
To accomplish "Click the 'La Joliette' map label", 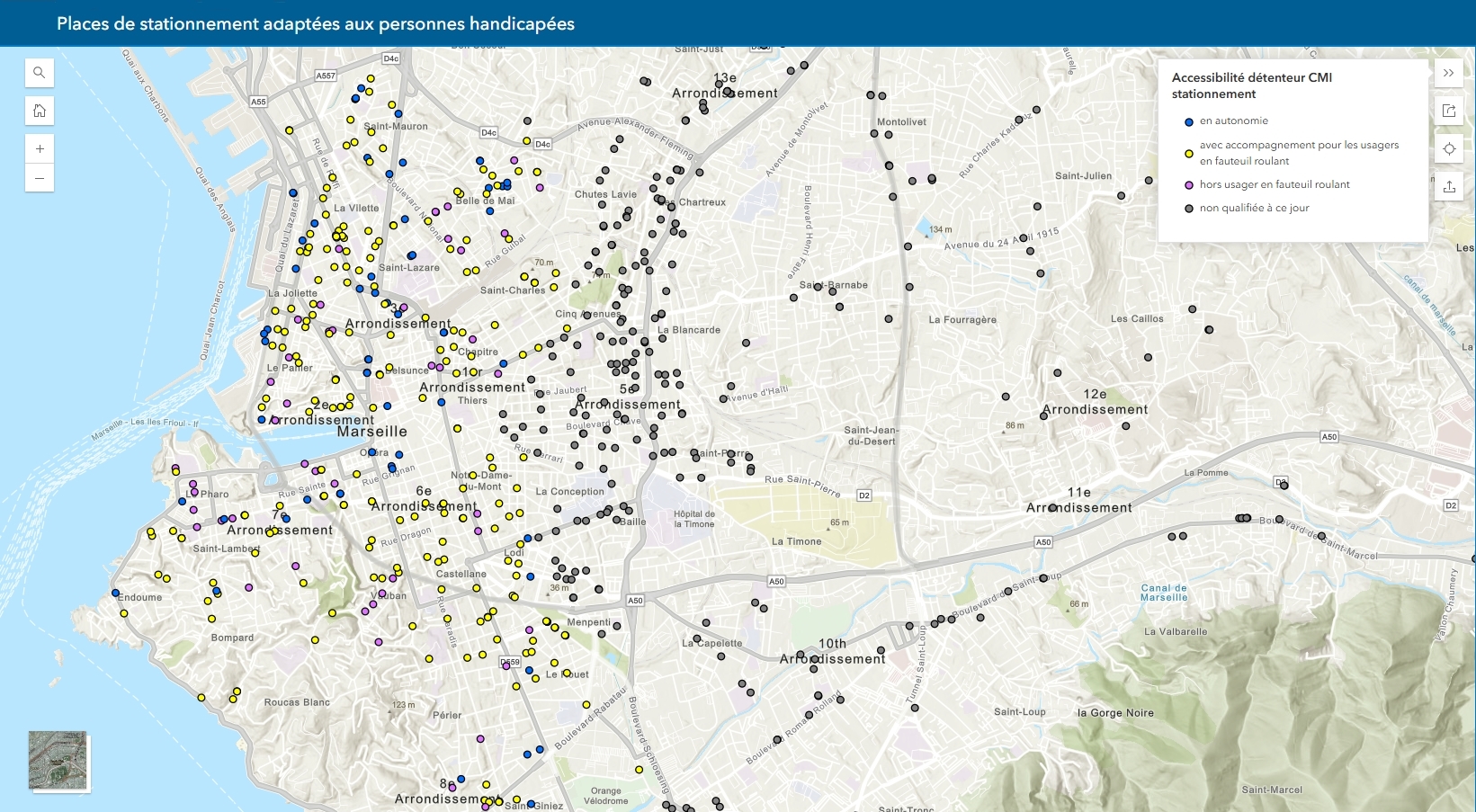I will pos(292,293).
